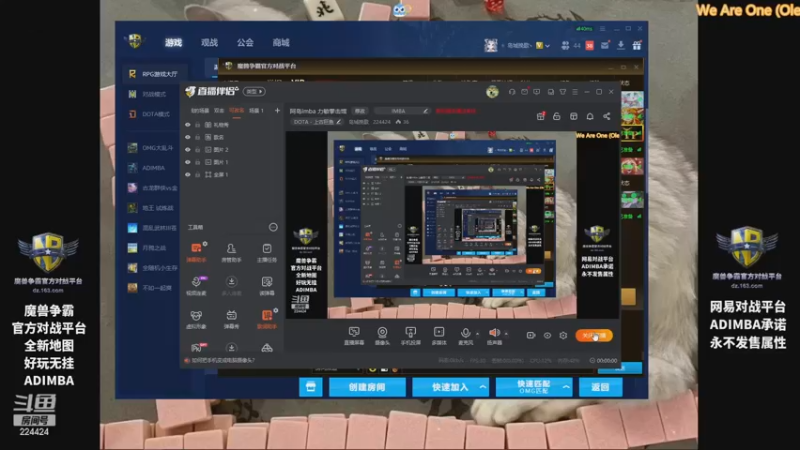Viewport: 800px width, 450px height.
Task: Click the share icon in live companion
Action: 607,116
